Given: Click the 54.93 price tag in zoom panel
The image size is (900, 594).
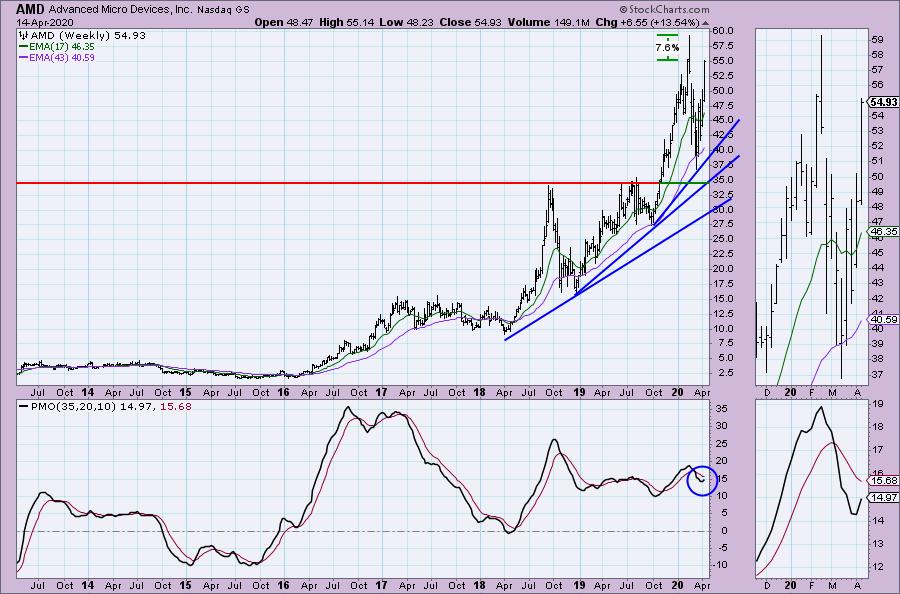Looking at the screenshot, I should (x=883, y=102).
